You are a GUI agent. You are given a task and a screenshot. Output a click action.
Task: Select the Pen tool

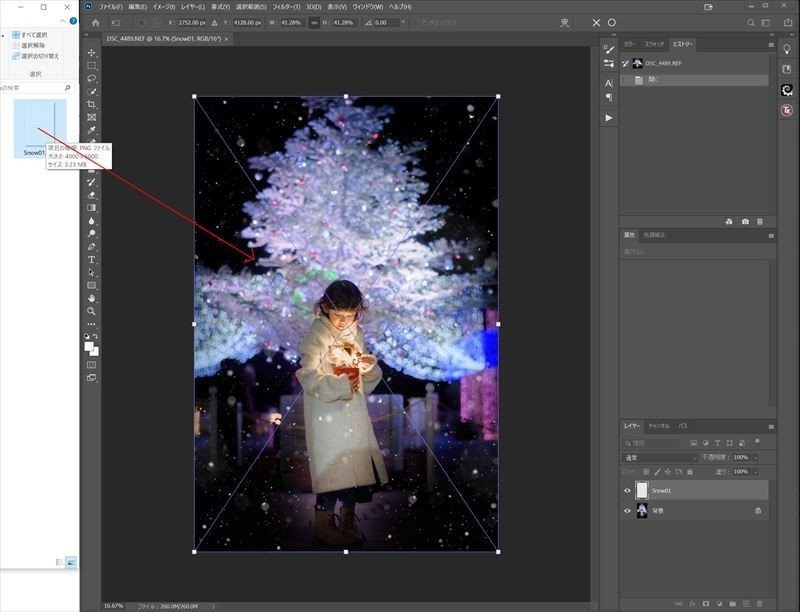[91, 247]
